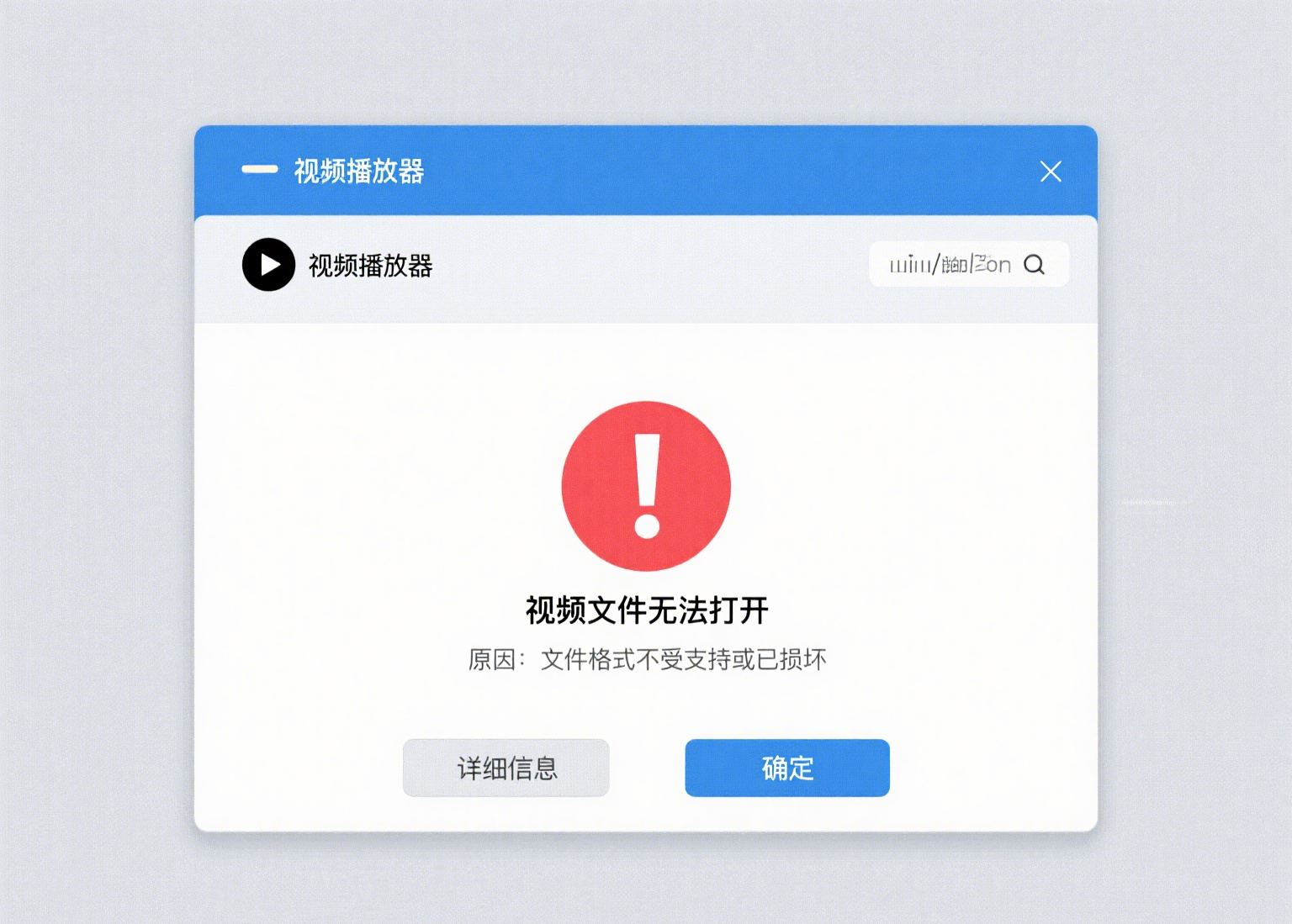The width and height of the screenshot is (1292, 924).
Task: Click the 视频播放器 label beside play logo
Action: [371, 266]
